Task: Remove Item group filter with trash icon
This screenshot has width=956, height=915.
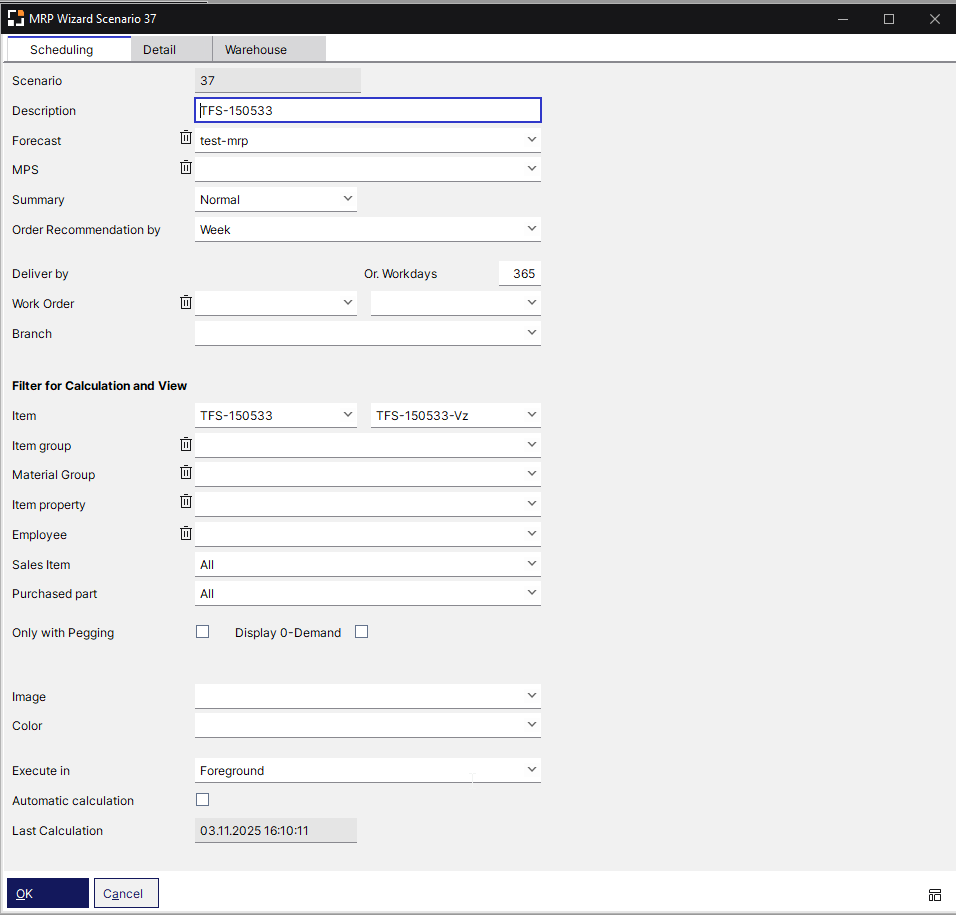Action: [185, 444]
